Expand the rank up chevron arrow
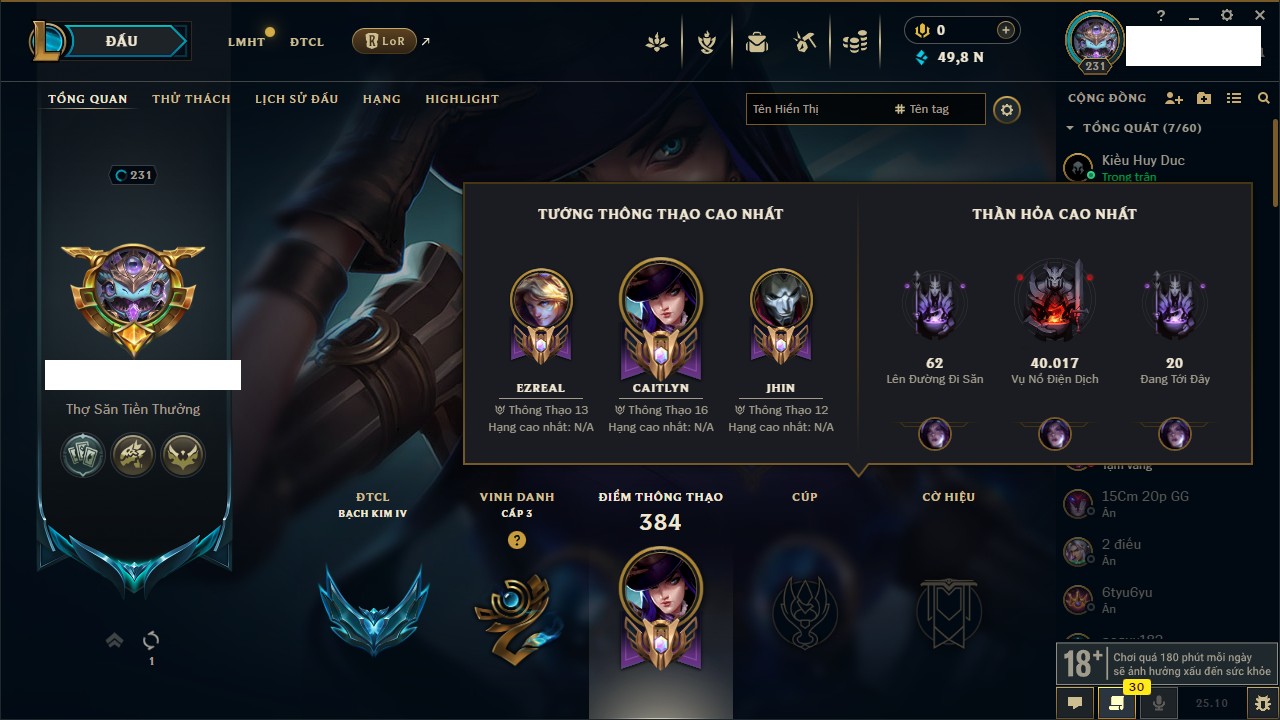The image size is (1280, 720). [x=115, y=640]
